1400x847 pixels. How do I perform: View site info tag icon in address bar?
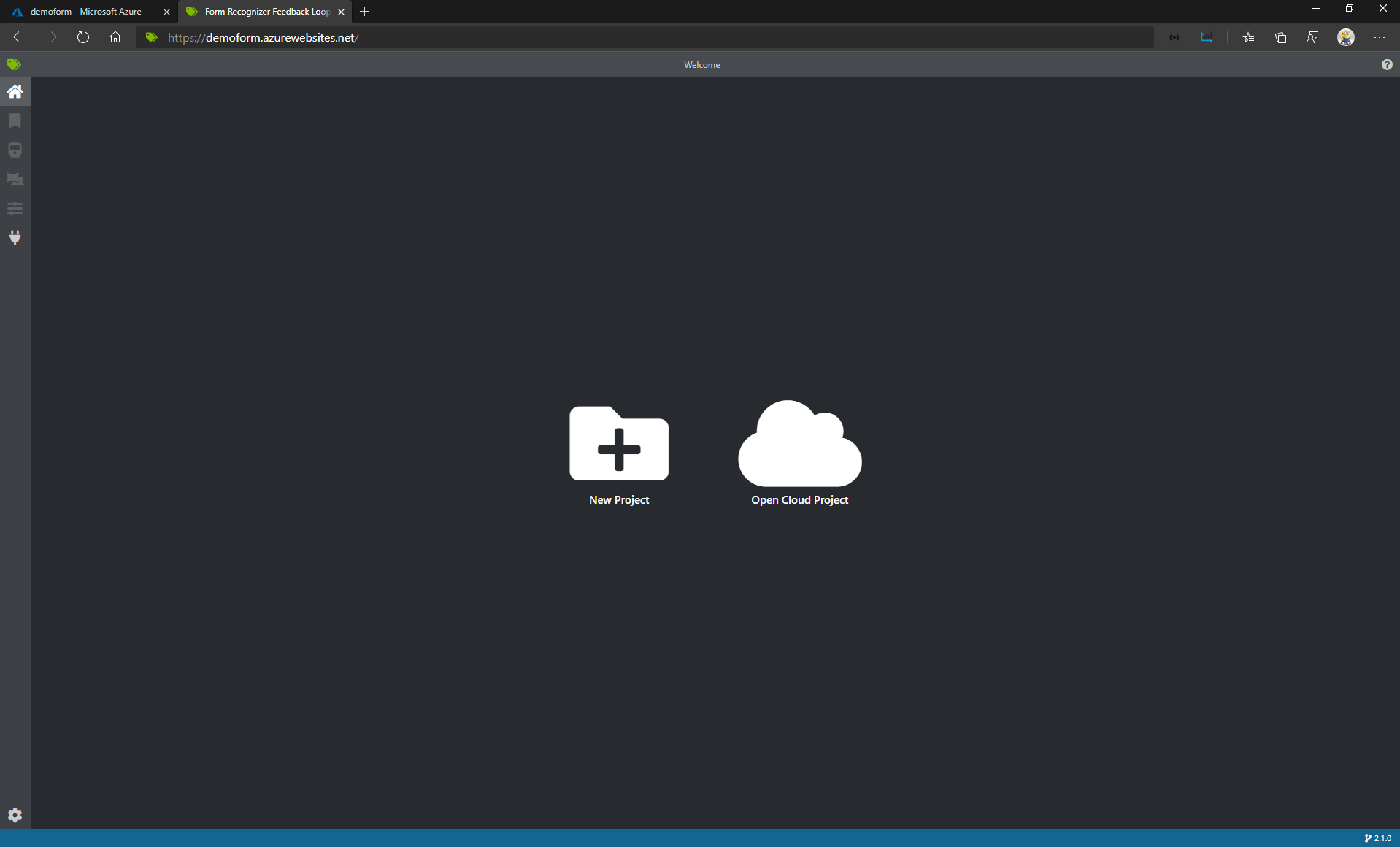coord(152,37)
